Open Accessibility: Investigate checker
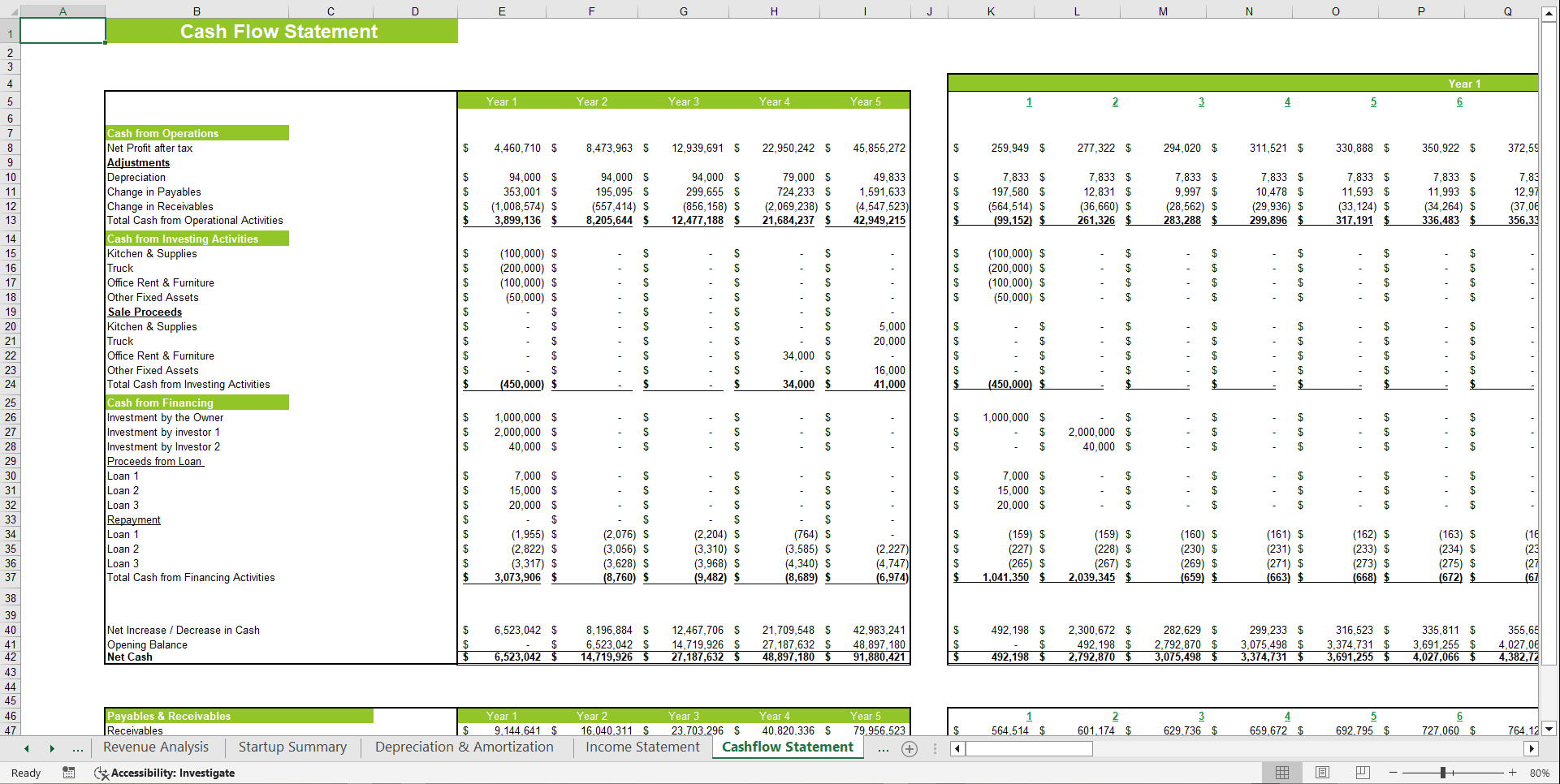The height and width of the screenshot is (784, 1560). [x=166, y=773]
